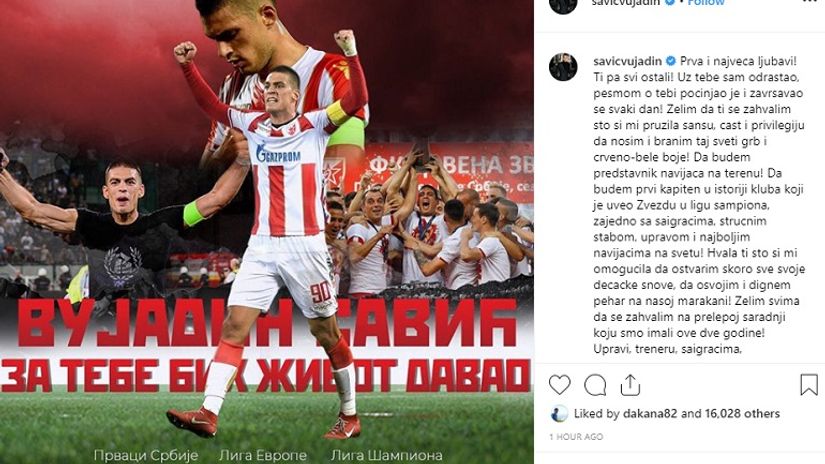
Task: Open the more options dots in the header
Action: click(x=809, y=2)
